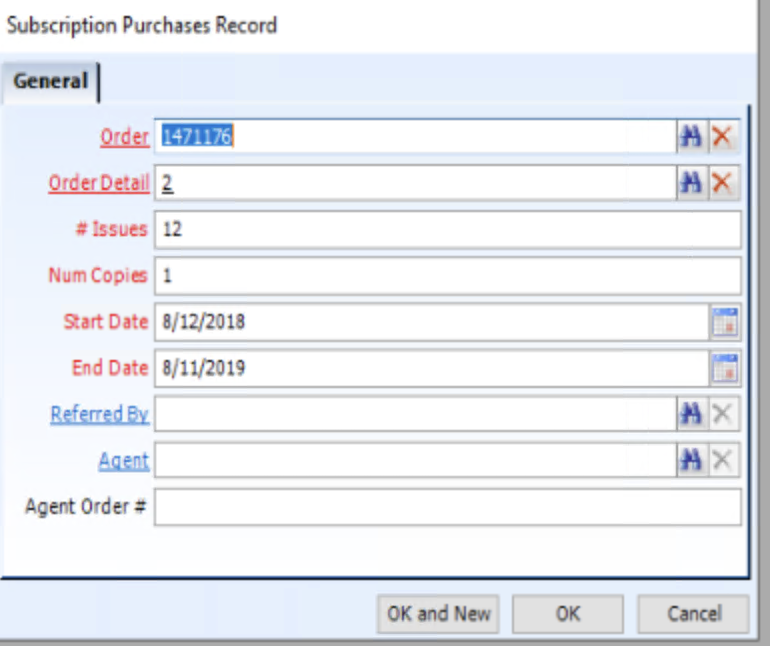The width and height of the screenshot is (770, 646).
Task: Focus the empty Referred By input
Action: (415, 414)
